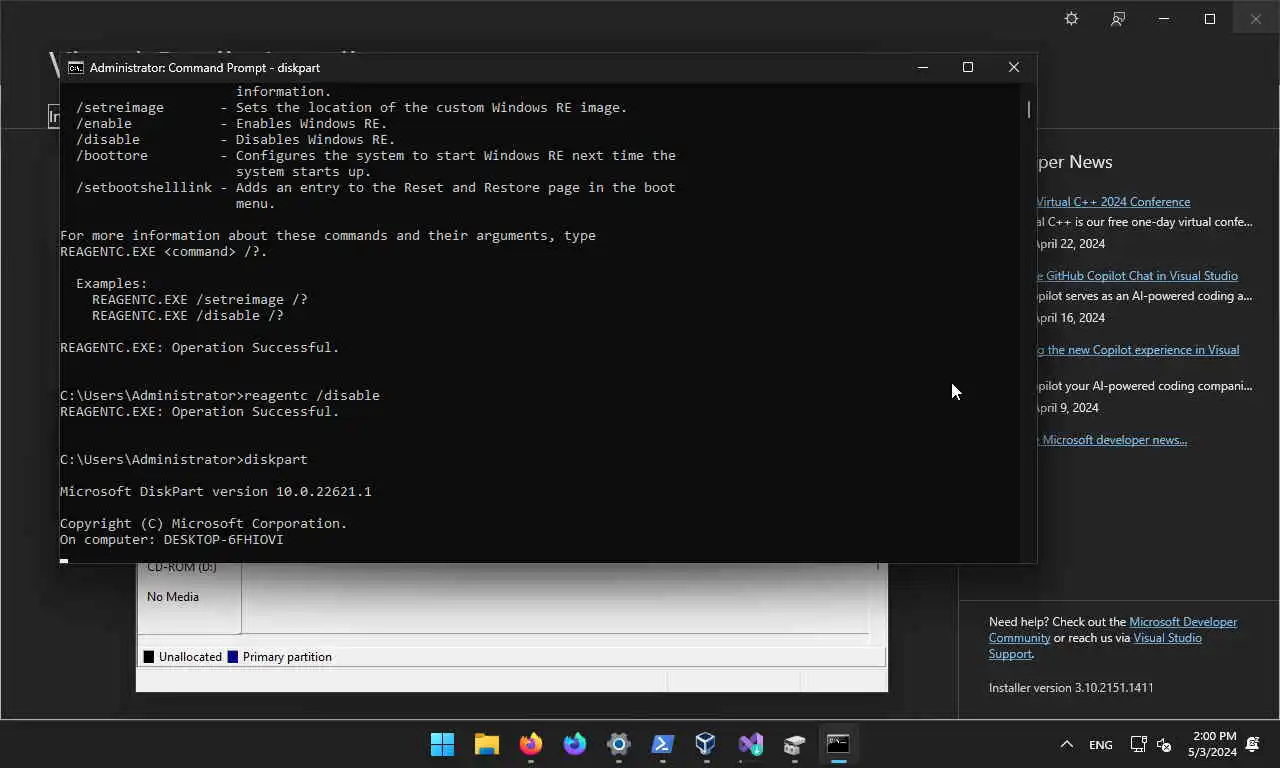Click the Primary partition blue legend swatch

pos(233,657)
